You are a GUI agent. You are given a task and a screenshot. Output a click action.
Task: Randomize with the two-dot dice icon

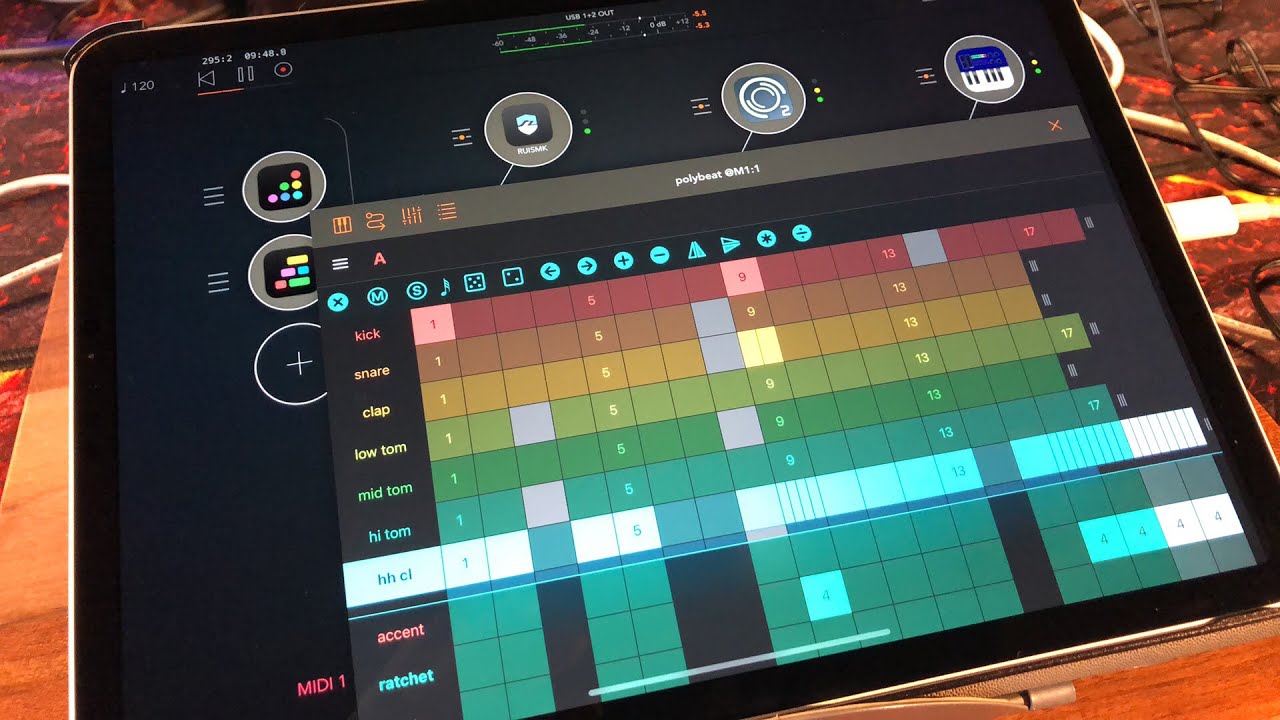pos(511,276)
